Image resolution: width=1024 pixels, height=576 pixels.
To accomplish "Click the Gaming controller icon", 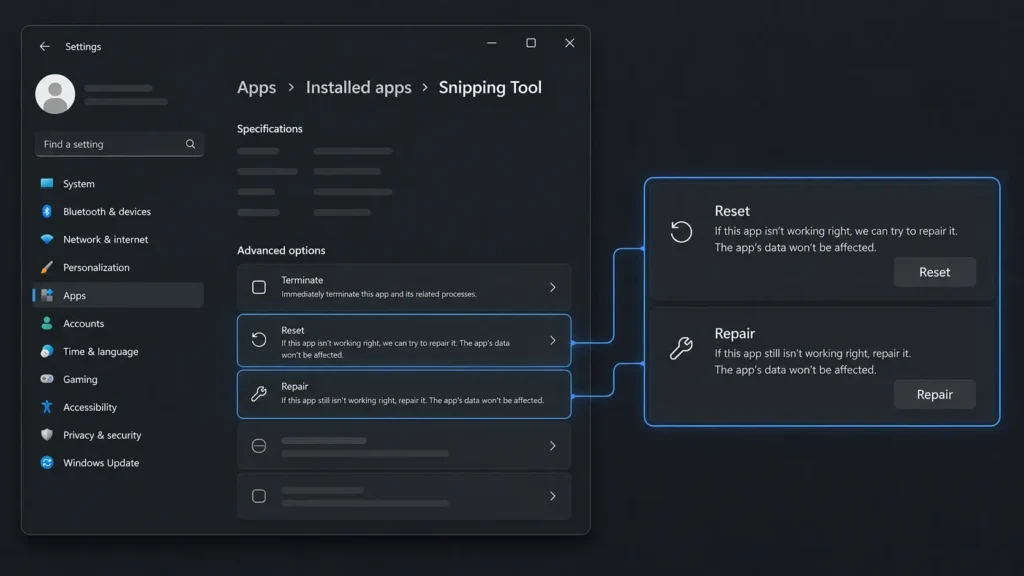I will click(47, 379).
